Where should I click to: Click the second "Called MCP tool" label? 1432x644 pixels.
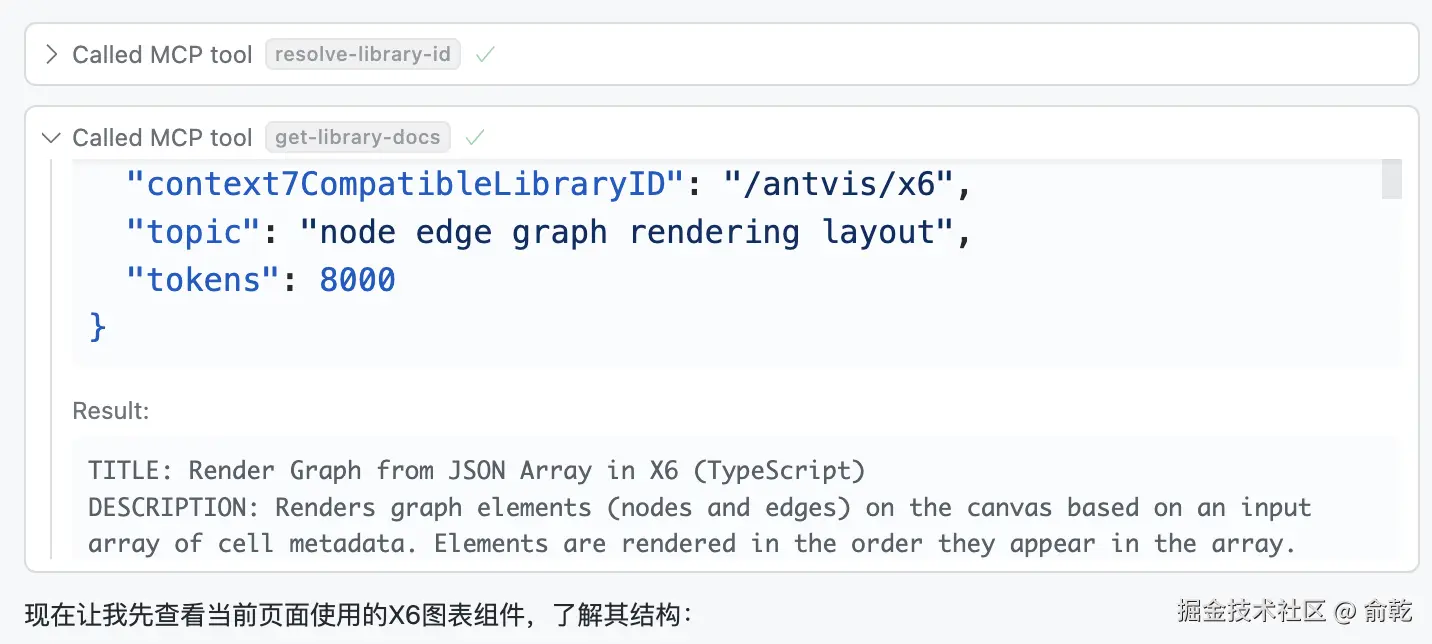coord(162,137)
